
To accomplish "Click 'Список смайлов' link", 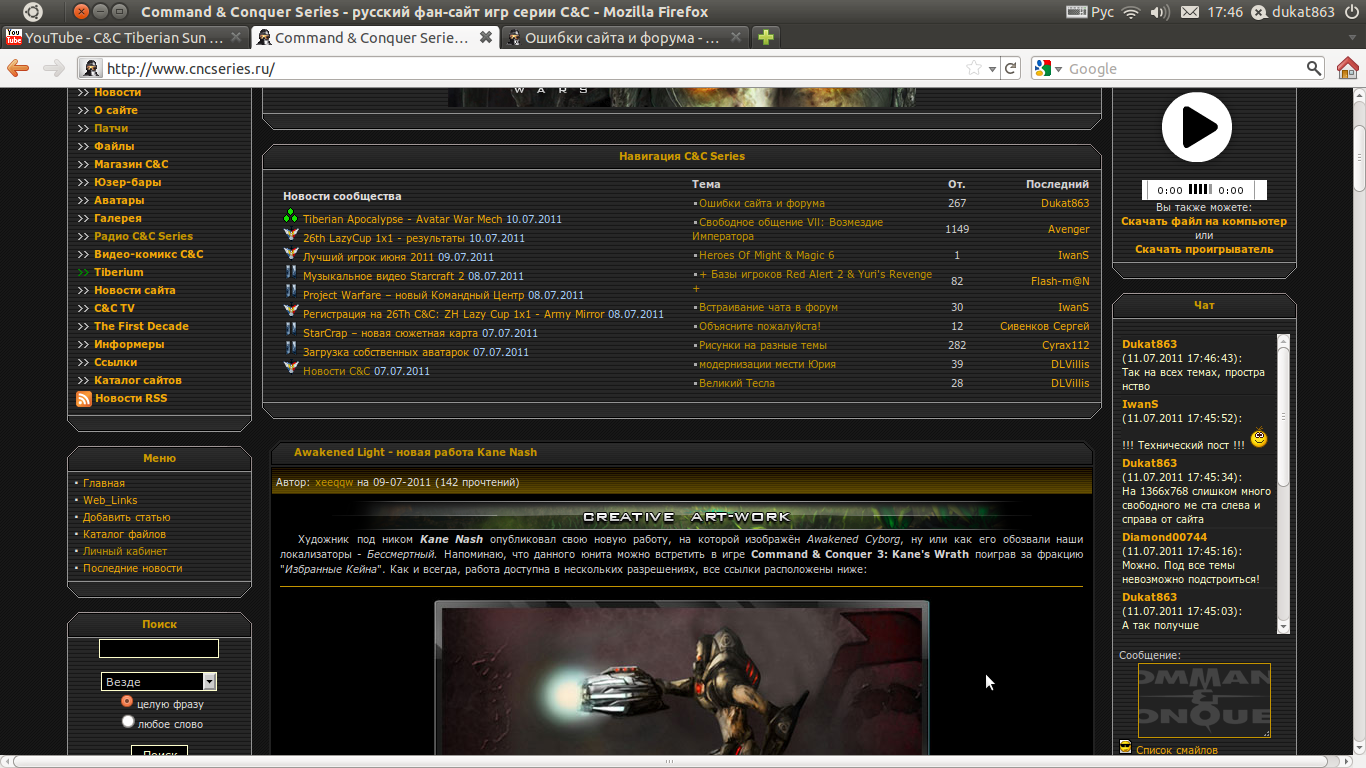I will tap(1177, 750).
